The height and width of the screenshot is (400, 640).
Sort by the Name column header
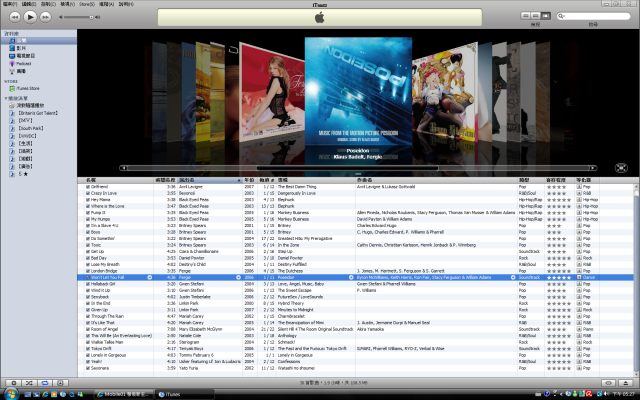118,180
